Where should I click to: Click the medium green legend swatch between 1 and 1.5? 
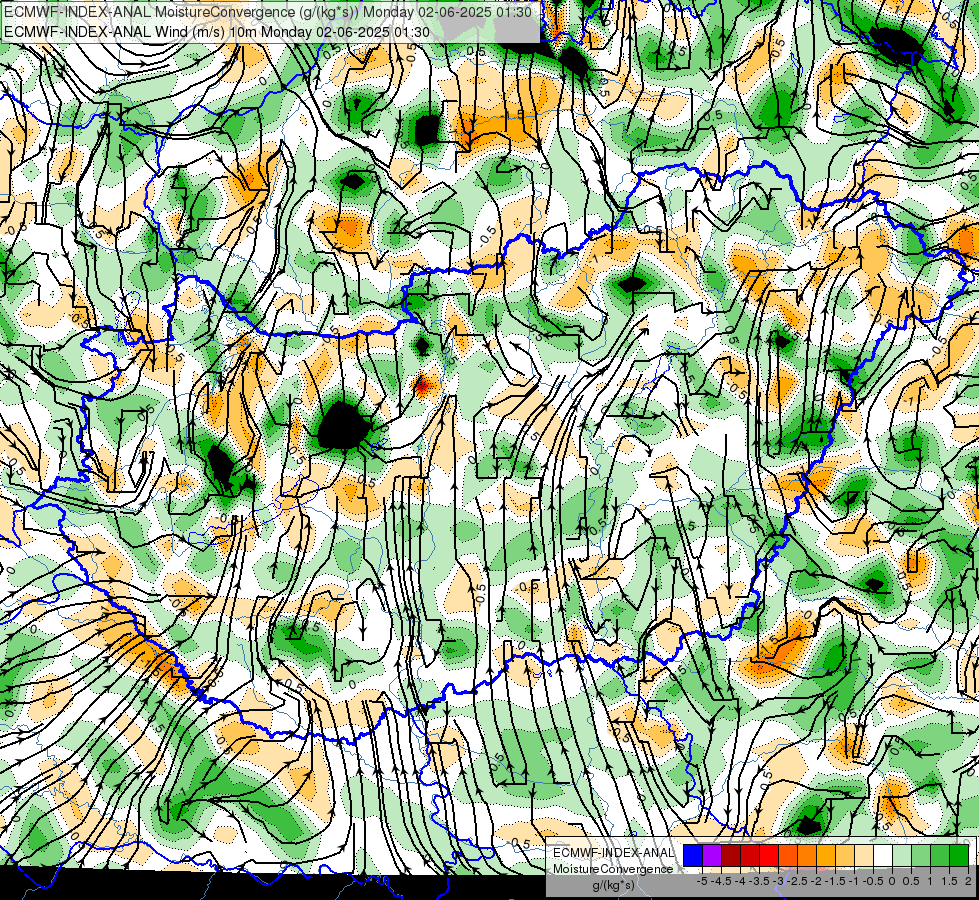940,856
